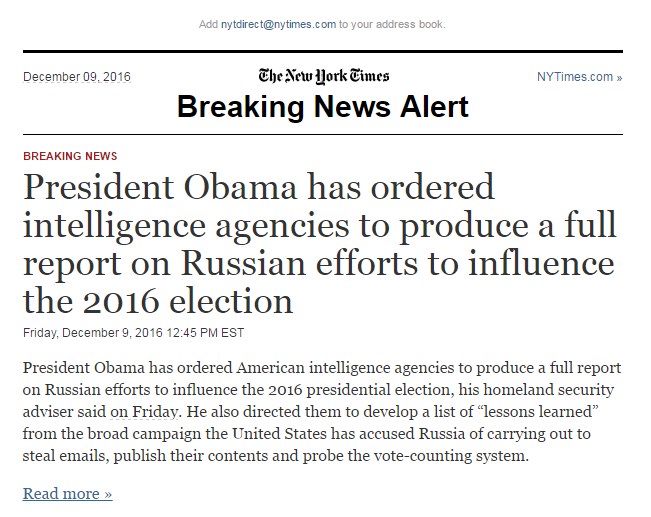
Task: Click 'lessons learned' phrase in article
Action: [538, 412]
